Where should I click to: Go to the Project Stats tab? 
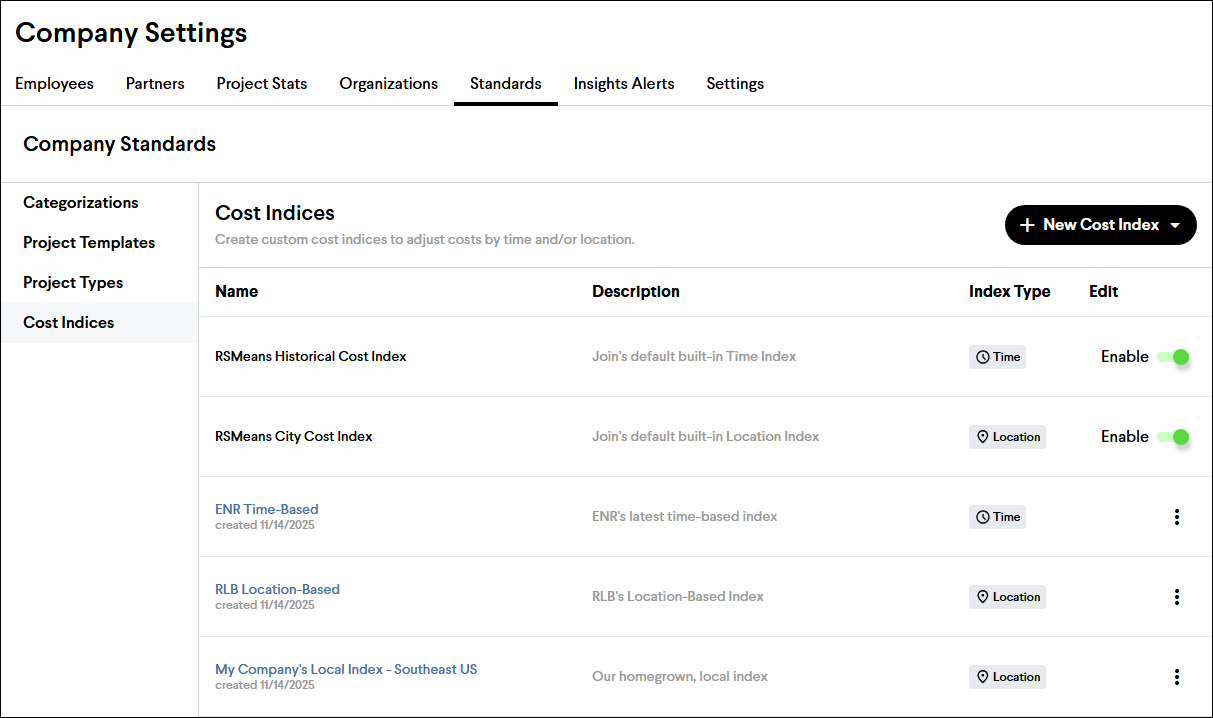[262, 84]
